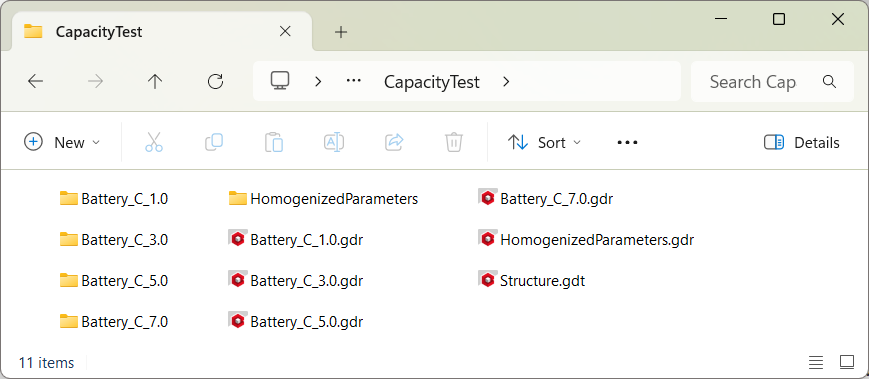Select the HomogenizedParameters.gdr file name
Screen dimensions: 869x379
point(597,240)
